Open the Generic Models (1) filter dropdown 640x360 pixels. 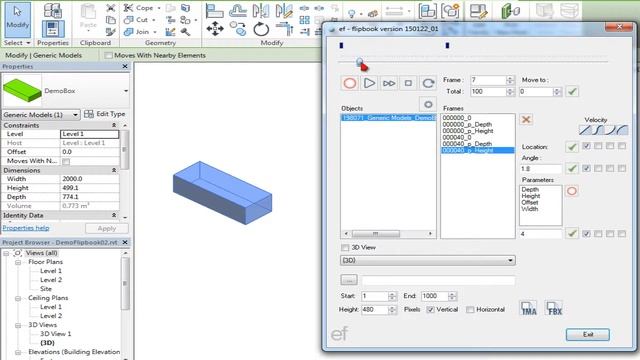point(75,115)
